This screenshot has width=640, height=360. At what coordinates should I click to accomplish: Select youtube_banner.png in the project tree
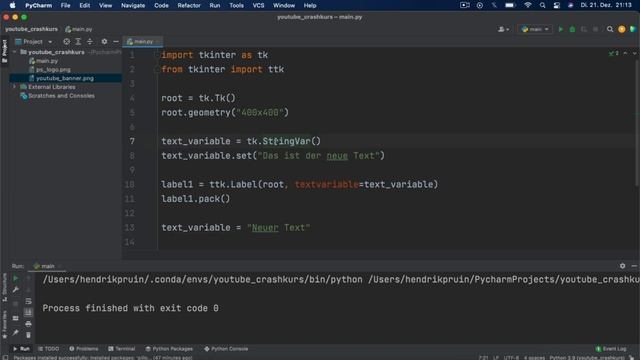64,78
